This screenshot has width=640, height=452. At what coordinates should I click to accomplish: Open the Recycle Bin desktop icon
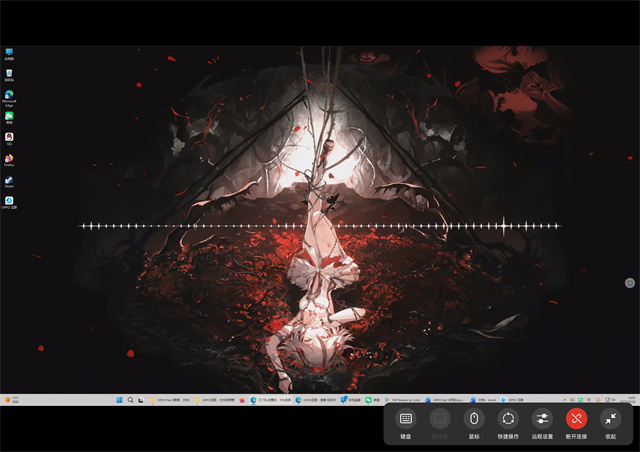(9, 74)
